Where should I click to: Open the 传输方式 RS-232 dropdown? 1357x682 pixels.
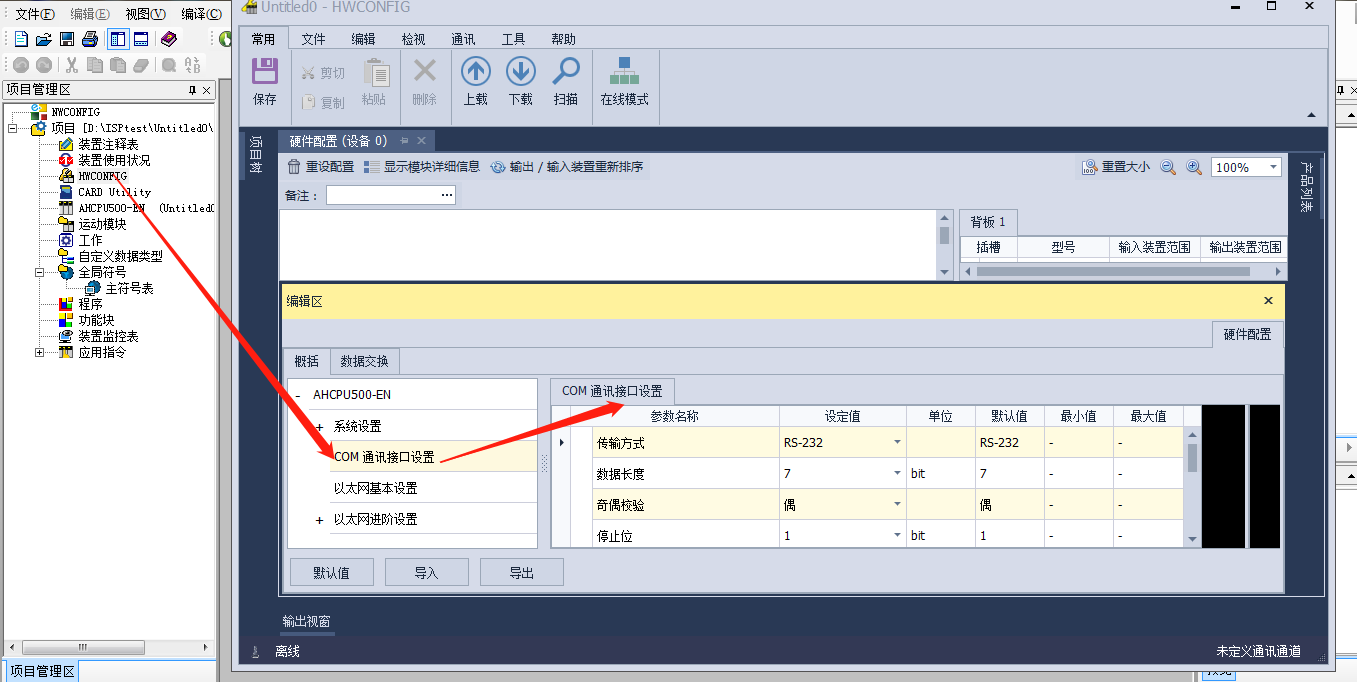click(897, 443)
